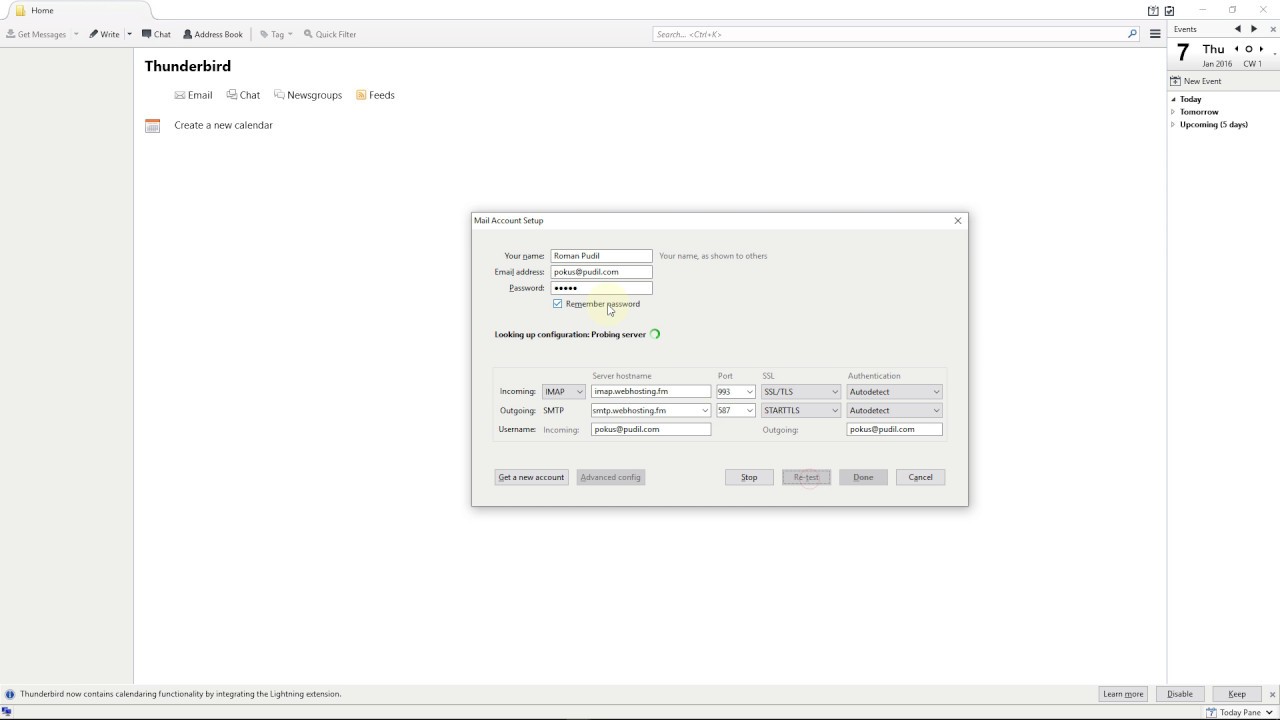Click Disable in the Lightning notification
Image resolution: width=1280 pixels, height=720 pixels.
point(1180,694)
